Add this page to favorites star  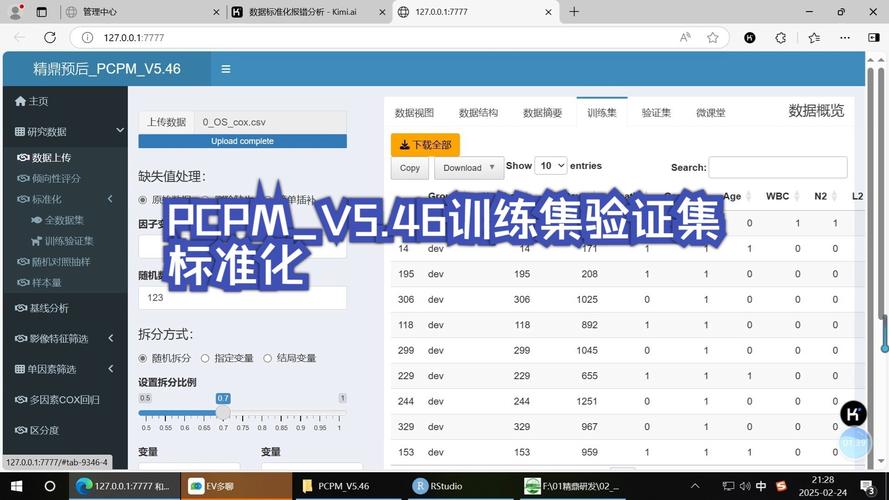[x=713, y=37]
